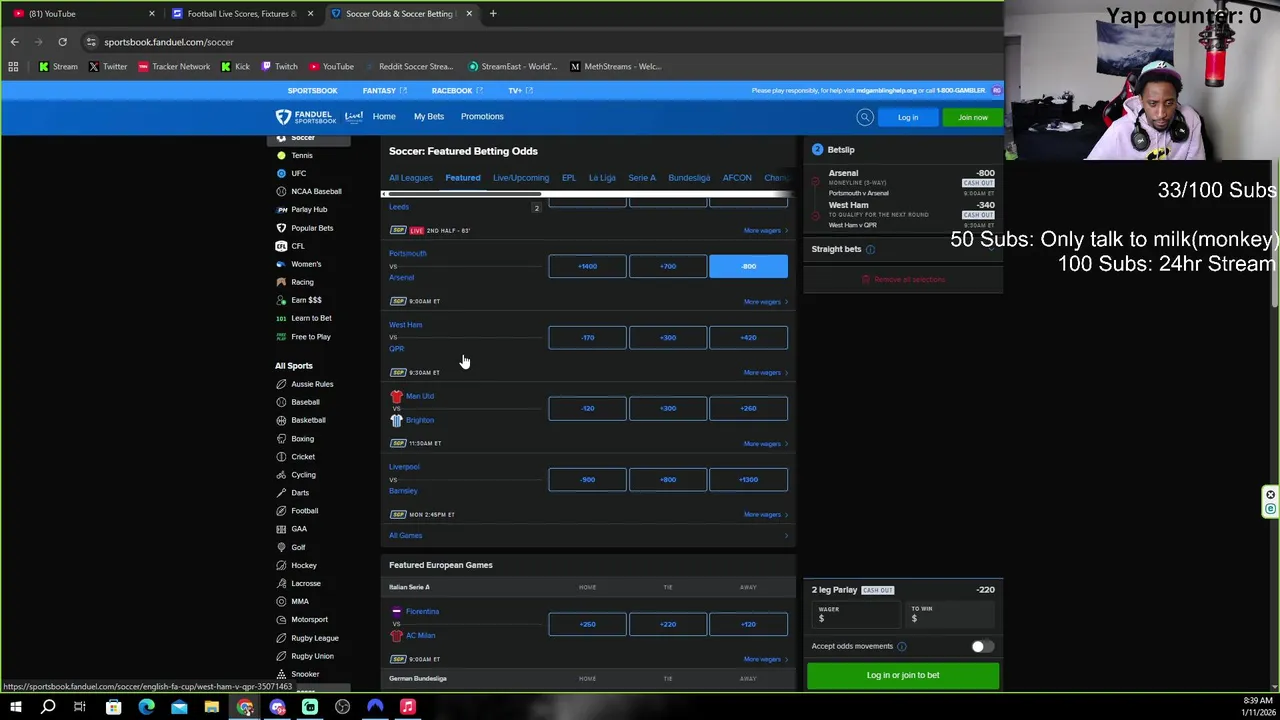This screenshot has height=720, width=1280.
Task: Switch to Bundesliga tab
Action: click(x=689, y=178)
